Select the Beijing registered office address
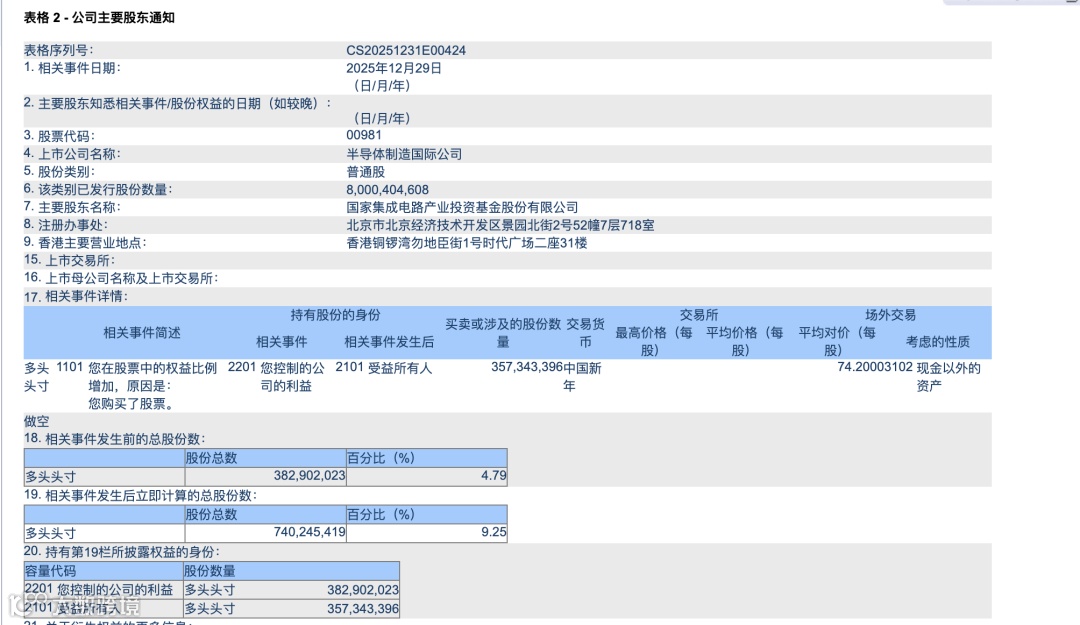Screen dimensions: 1080x625 (500, 225)
